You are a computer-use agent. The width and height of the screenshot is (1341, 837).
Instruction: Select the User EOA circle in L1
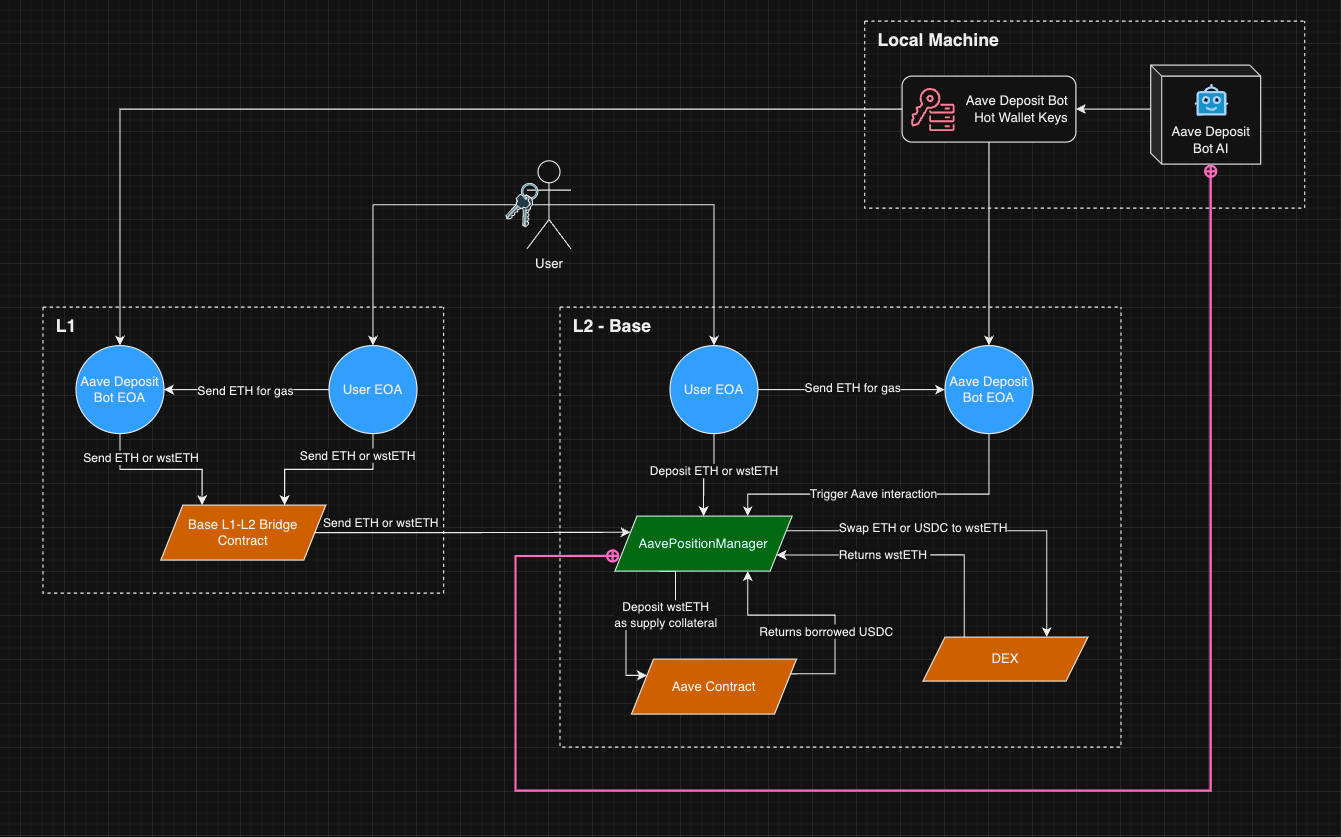coord(373,390)
